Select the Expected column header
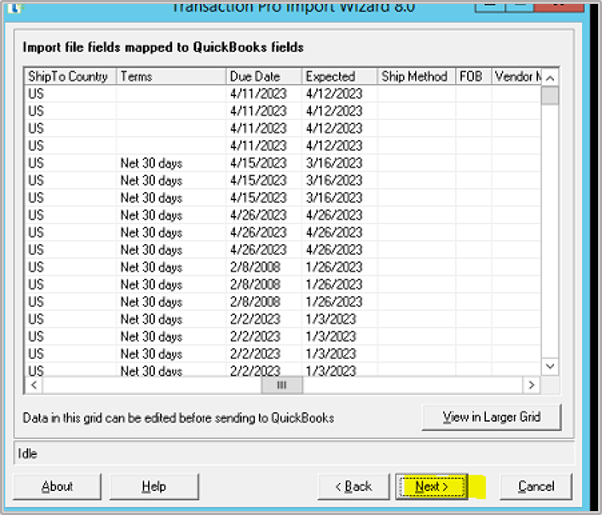Image resolution: width=602 pixels, height=516 pixels. click(340, 76)
